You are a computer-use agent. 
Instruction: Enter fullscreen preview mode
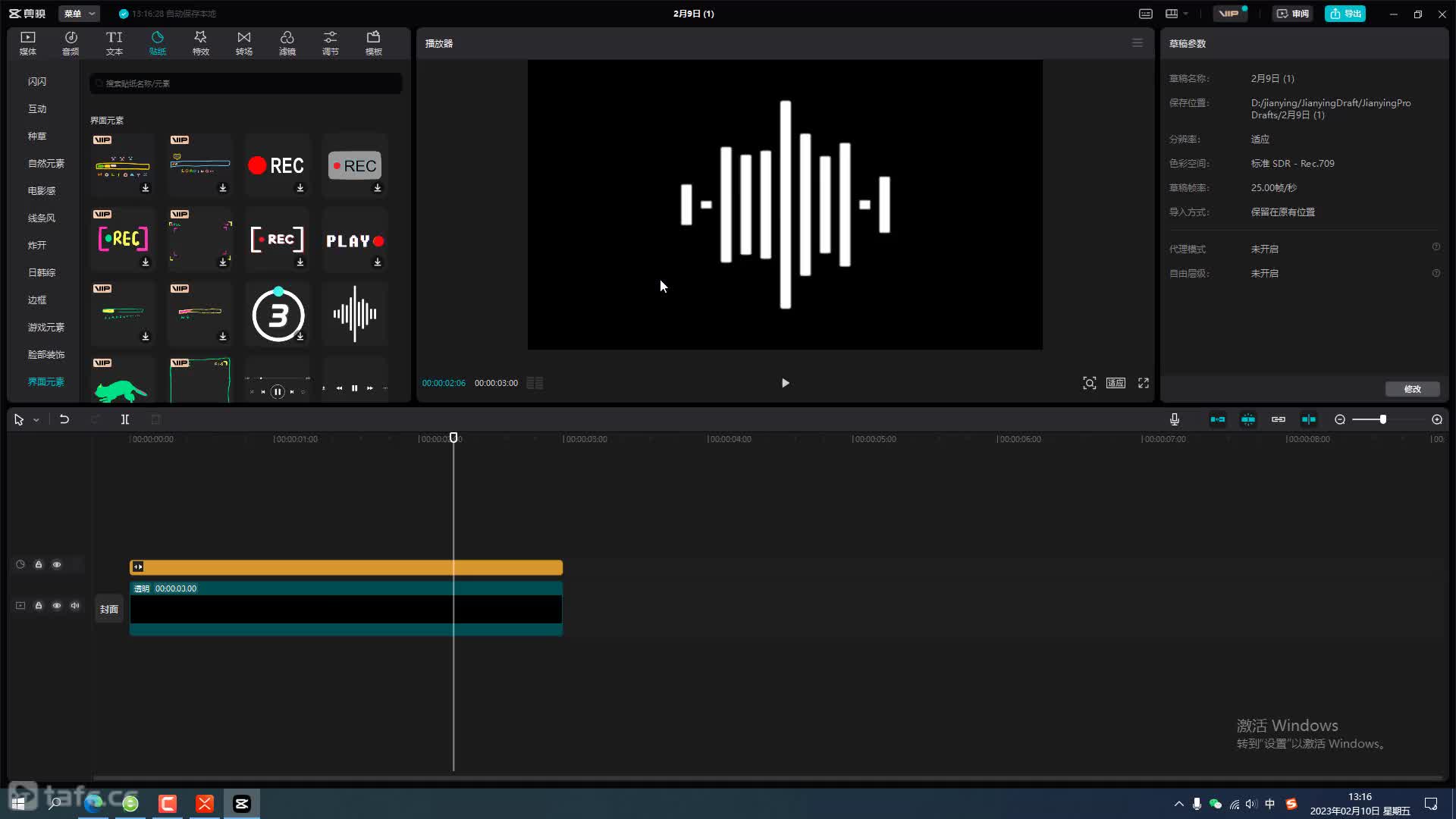coord(1144,383)
